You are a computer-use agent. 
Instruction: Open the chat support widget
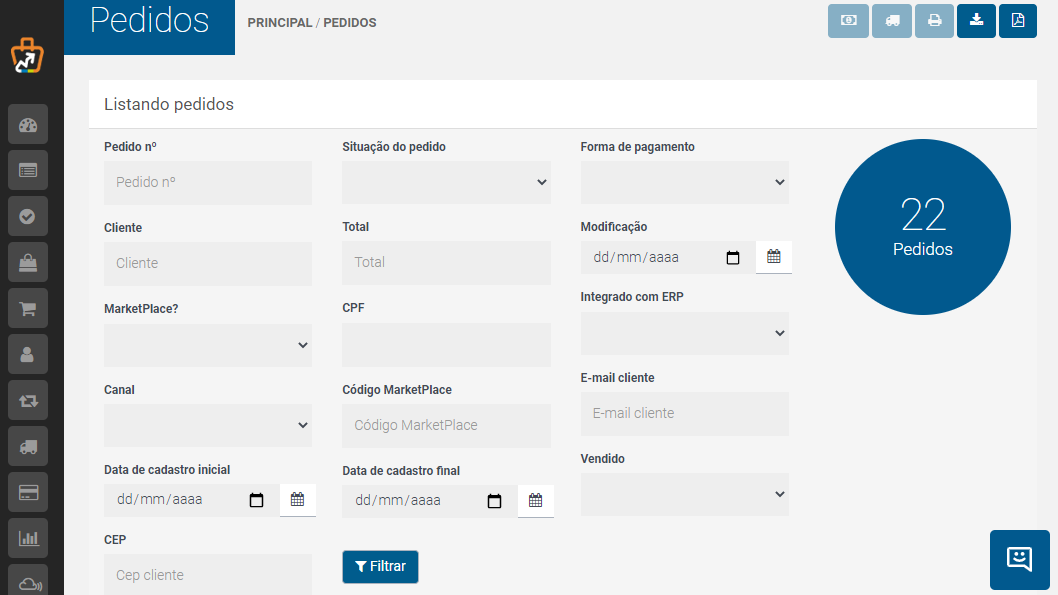pos(1020,560)
